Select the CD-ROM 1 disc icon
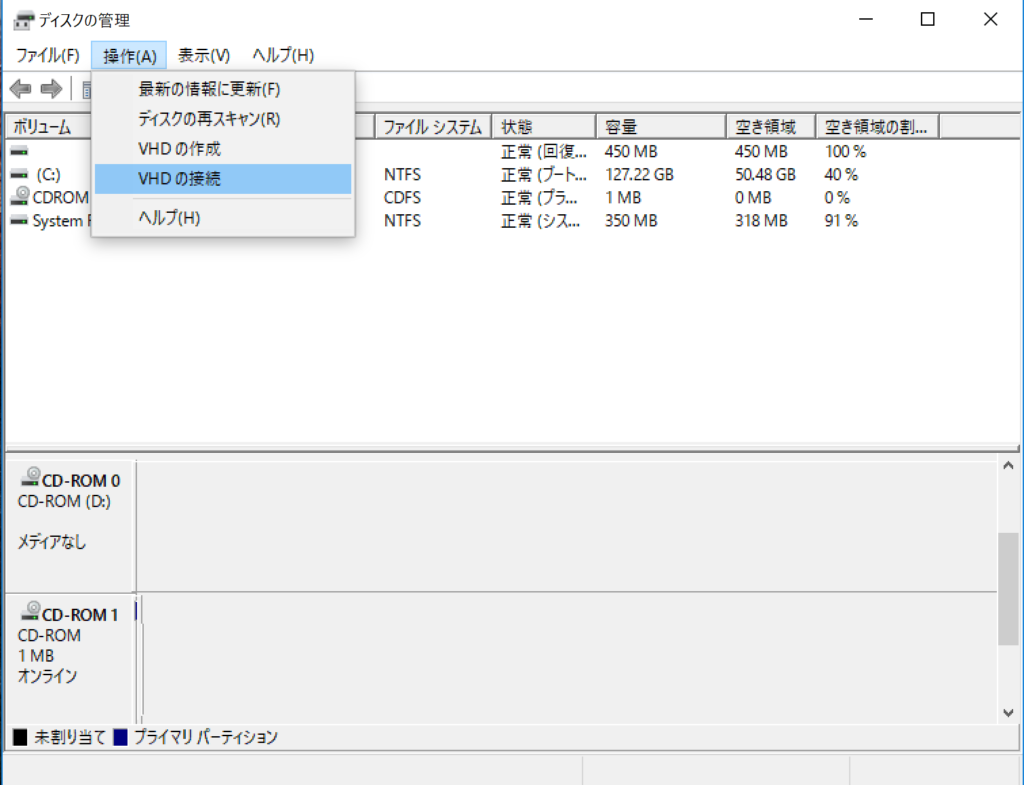Image resolution: width=1024 pixels, height=785 pixels. pyautogui.click(x=30, y=611)
